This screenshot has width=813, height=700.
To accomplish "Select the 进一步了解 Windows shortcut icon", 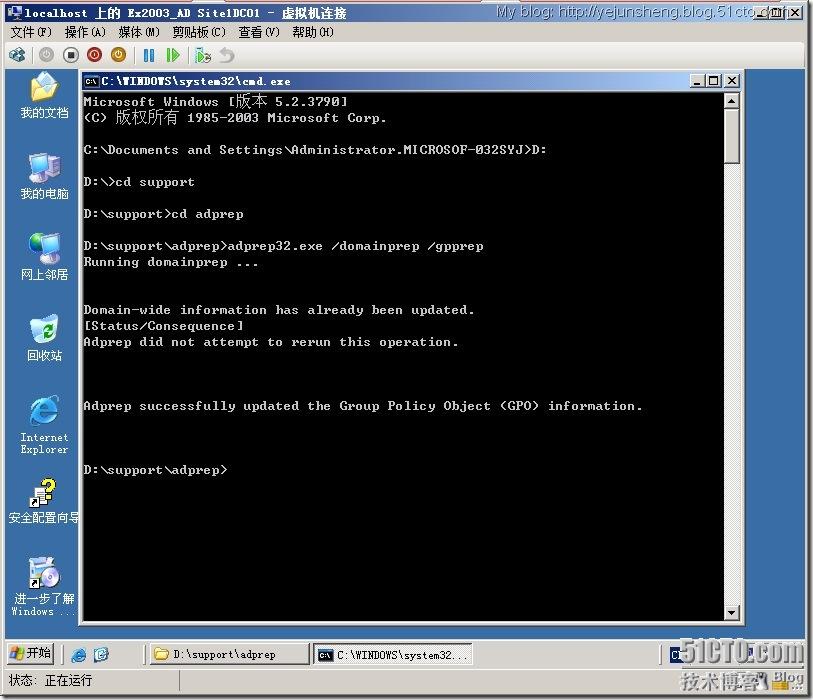I will [44, 587].
